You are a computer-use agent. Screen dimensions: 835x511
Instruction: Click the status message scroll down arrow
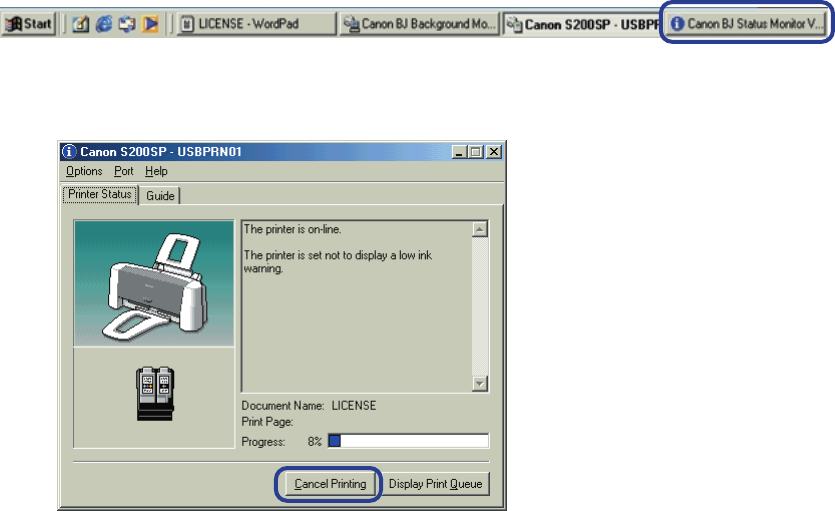coord(480,383)
